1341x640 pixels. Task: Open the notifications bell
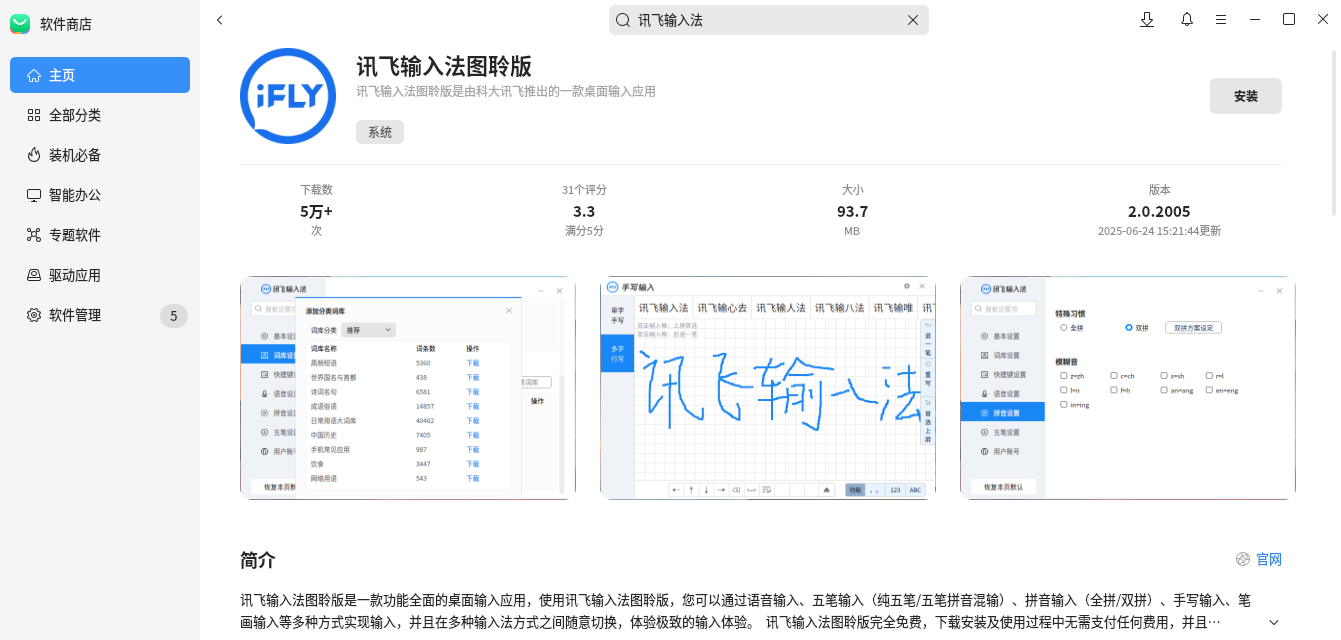[1187, 20]
